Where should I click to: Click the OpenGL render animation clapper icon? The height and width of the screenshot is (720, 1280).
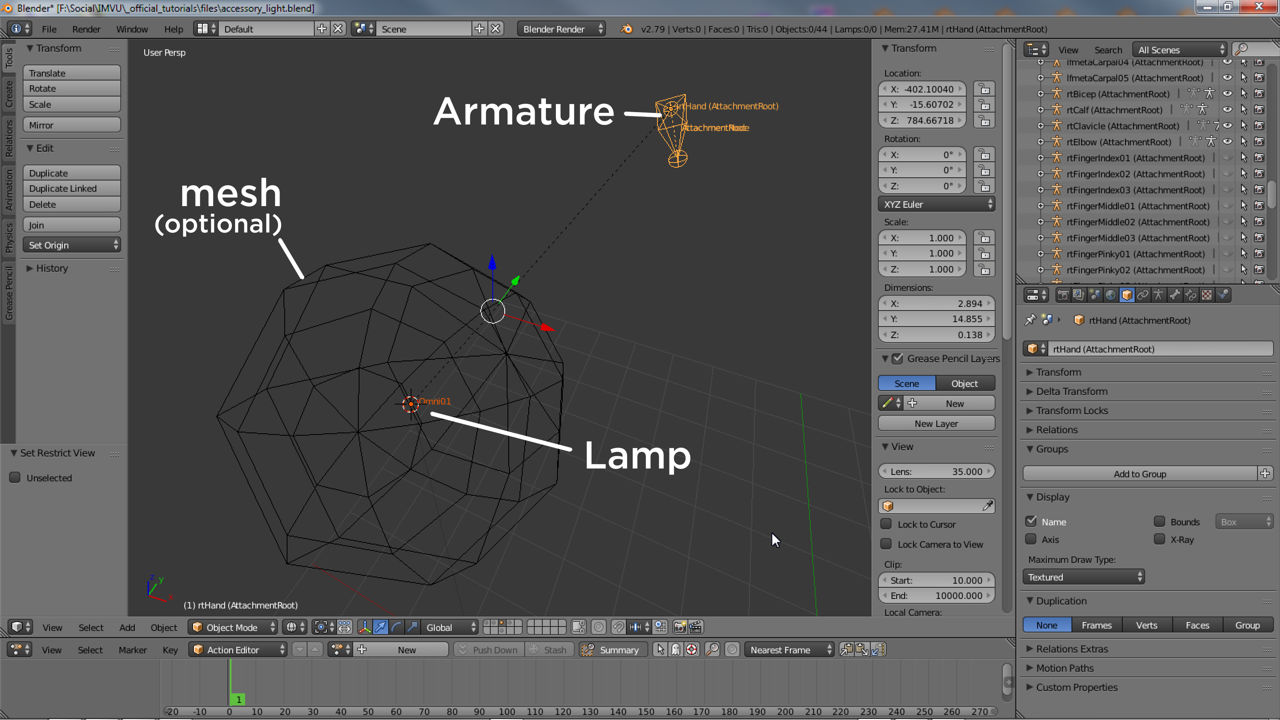tap(696, 627)
